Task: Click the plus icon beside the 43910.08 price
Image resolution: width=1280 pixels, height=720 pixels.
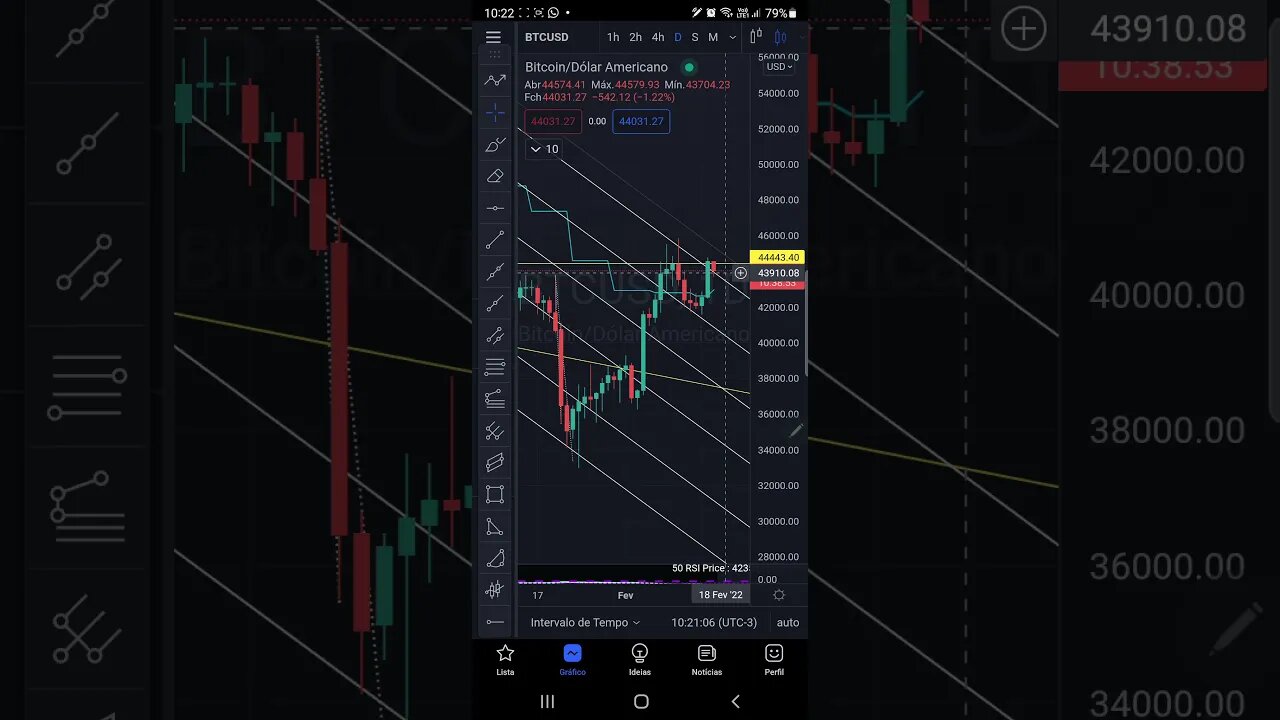Action: click(x=740, y=273)
